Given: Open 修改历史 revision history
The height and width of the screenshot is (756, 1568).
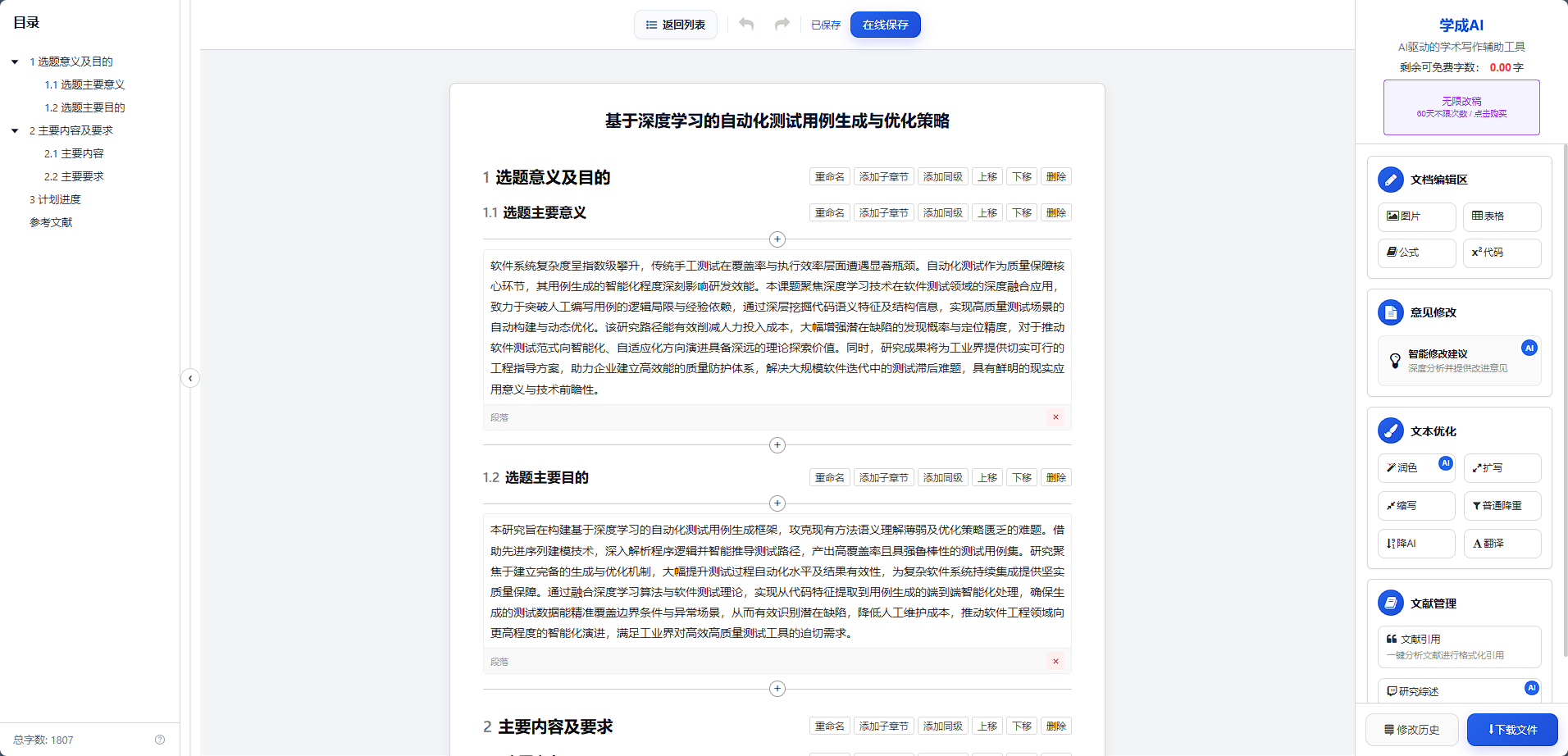Looking at the screenshot, I should coord(1412,730).
